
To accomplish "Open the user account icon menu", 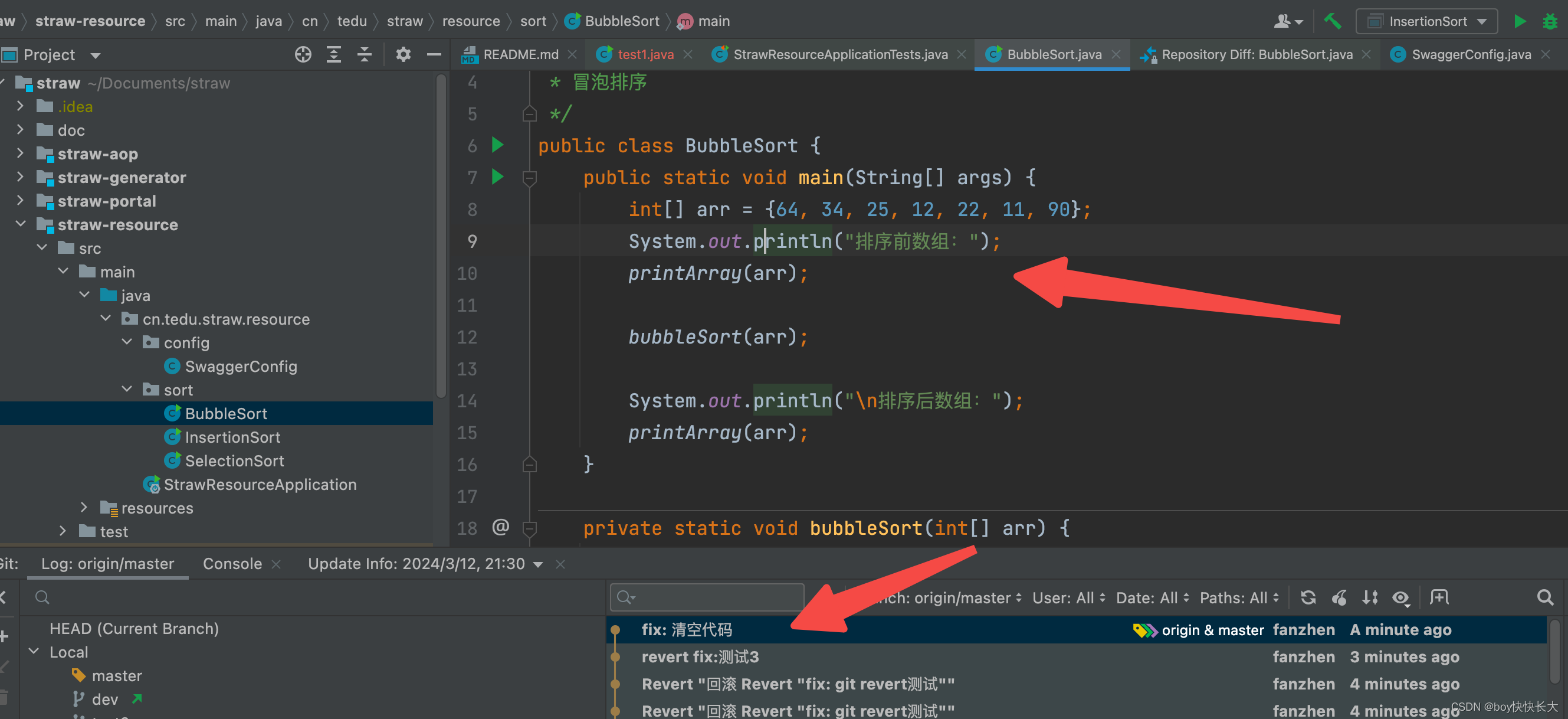I will [1287, 21].
